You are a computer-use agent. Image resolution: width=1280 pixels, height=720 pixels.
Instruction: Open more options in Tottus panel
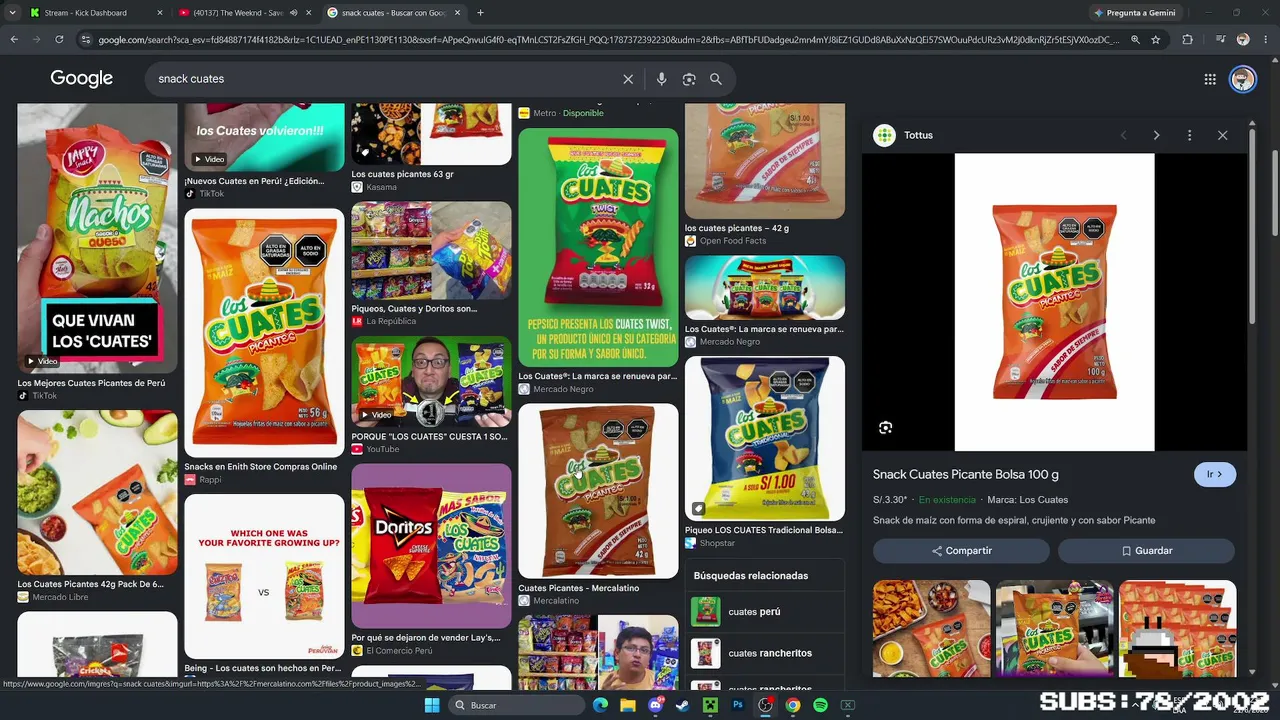1189,135
